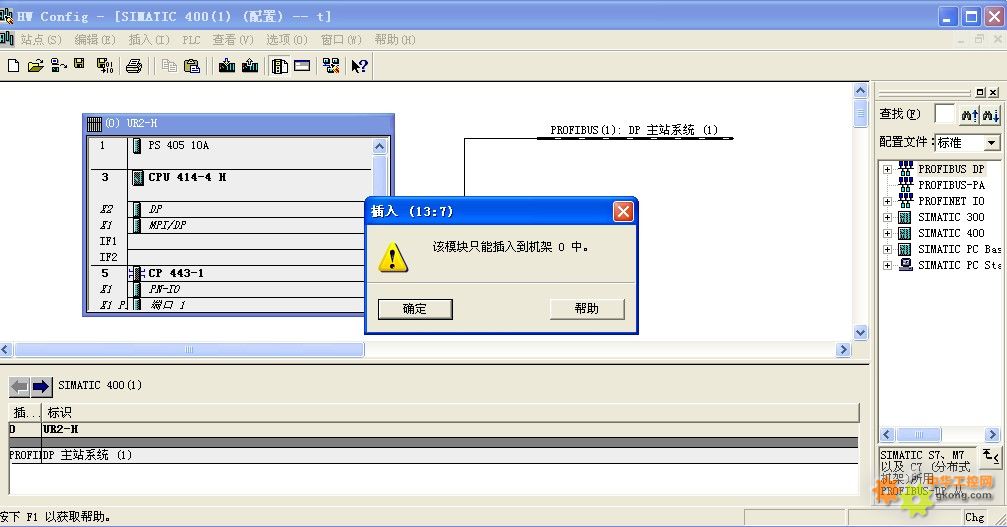
Task: Open the 窗口(W) menu
Action: [340, 40]
